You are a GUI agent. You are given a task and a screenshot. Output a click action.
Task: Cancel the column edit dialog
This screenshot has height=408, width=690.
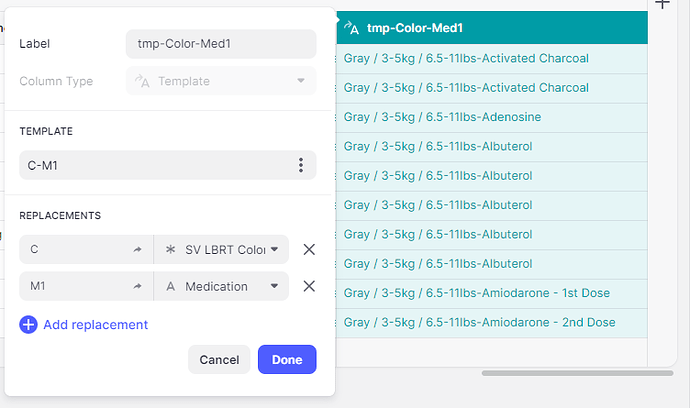click(219, 359)
